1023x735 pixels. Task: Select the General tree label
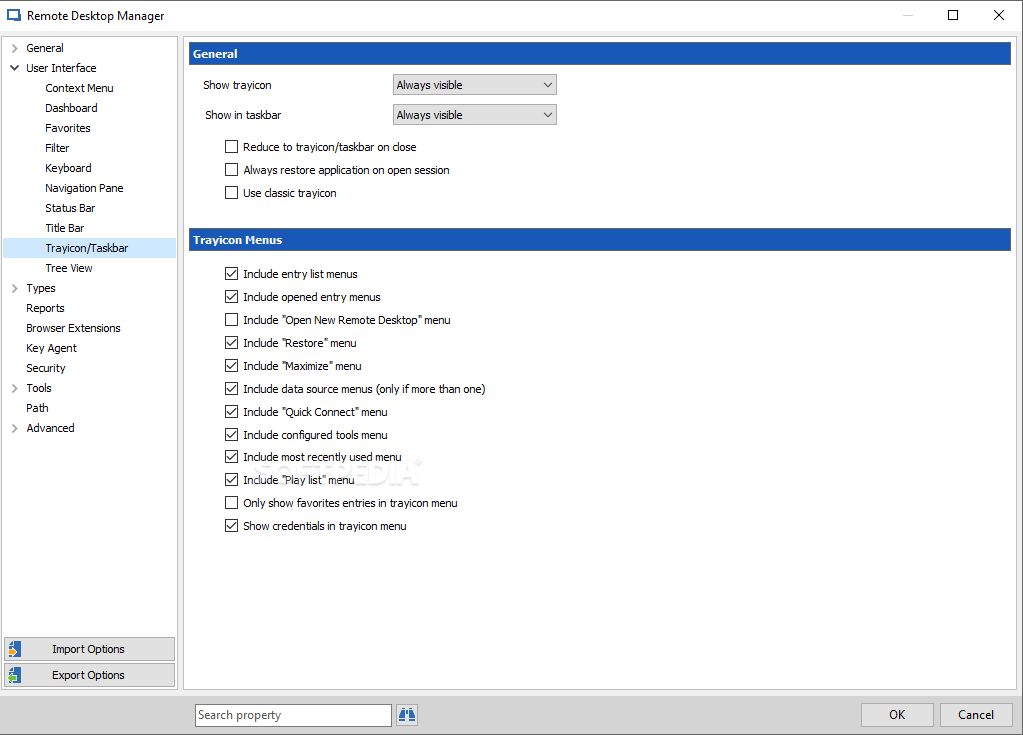click(44, 48)
